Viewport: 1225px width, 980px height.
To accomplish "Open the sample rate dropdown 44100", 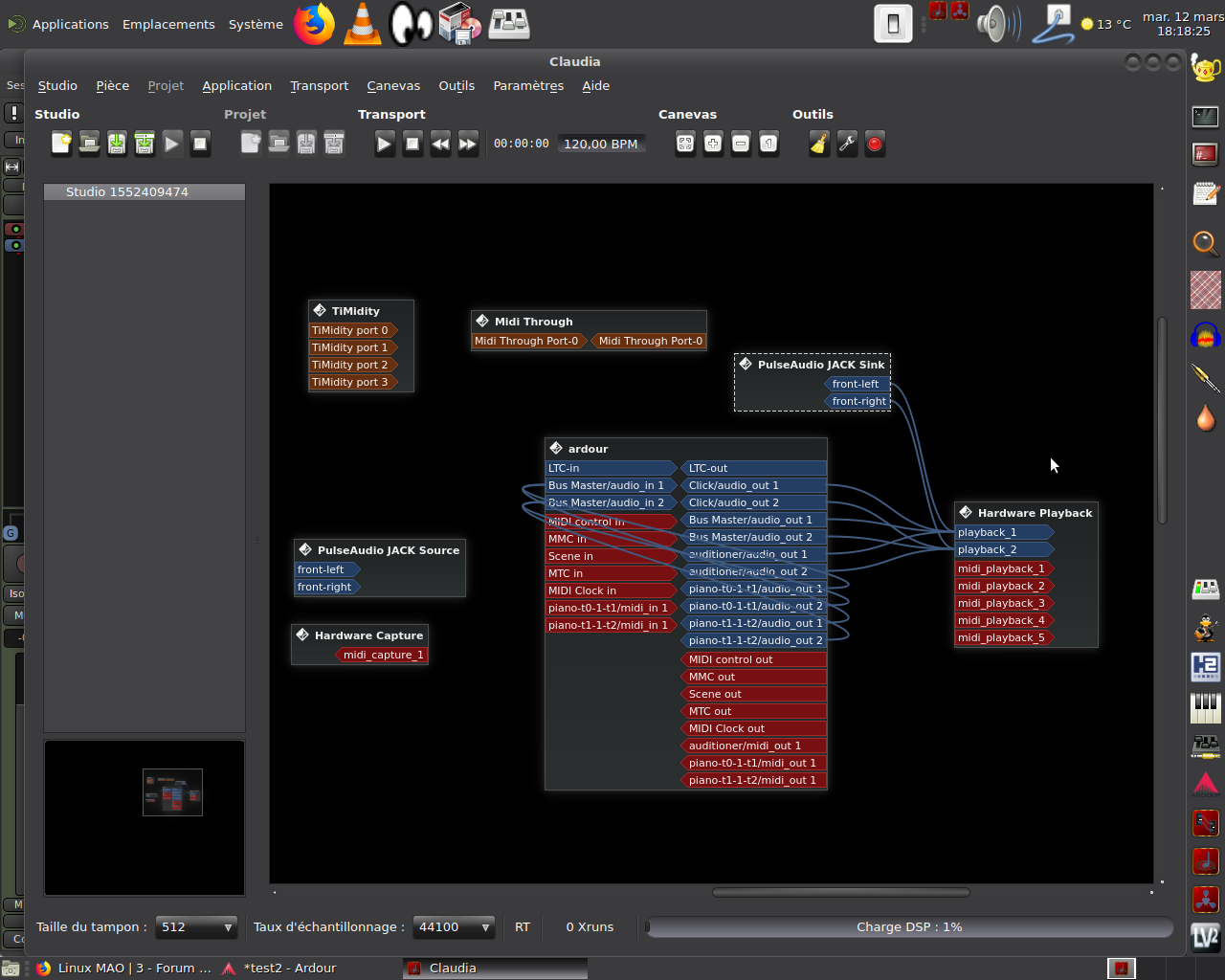I will point(454,926).
